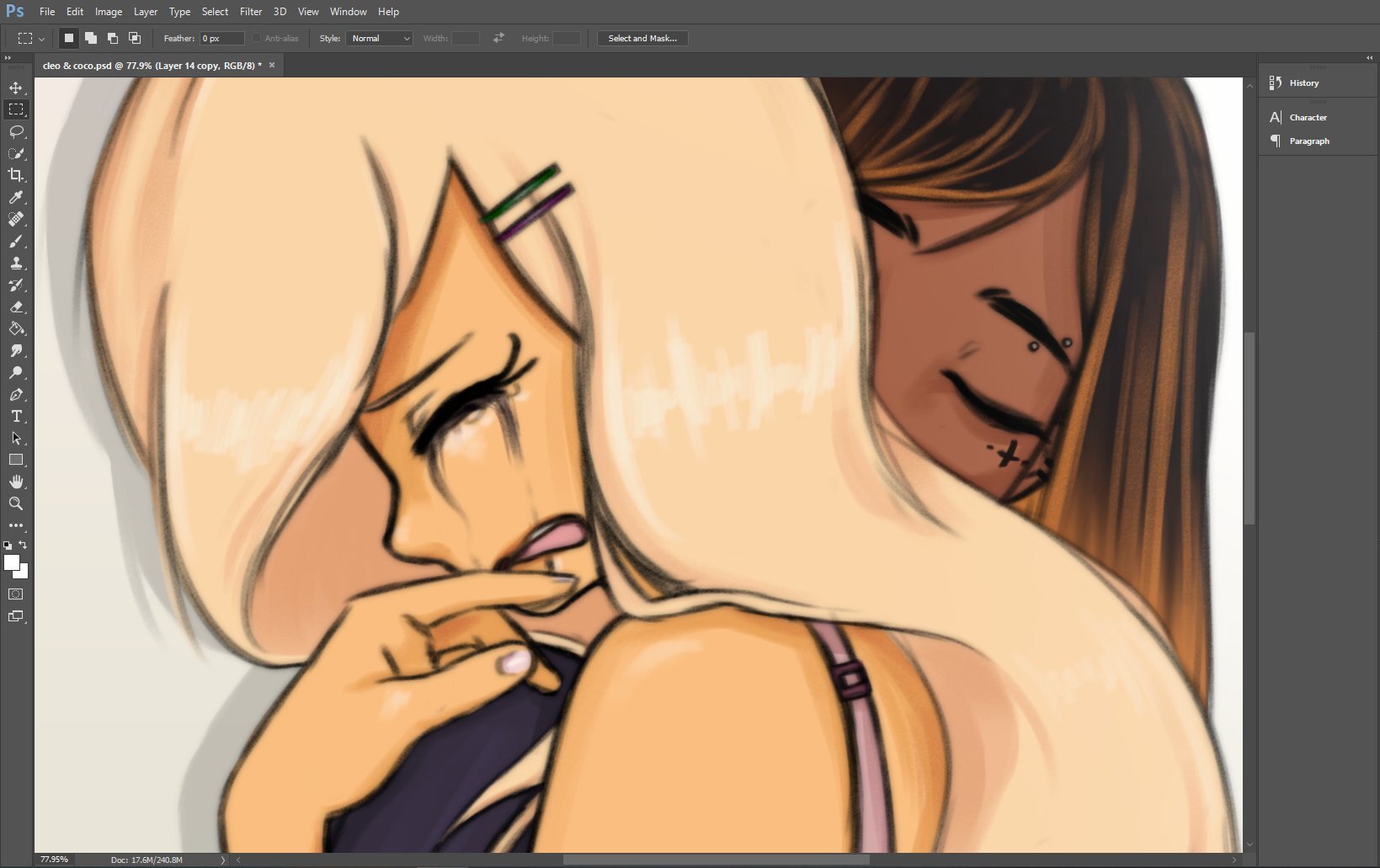Open the Style dropdown set to Normal
The width and height of the screenshot is (1380, 868).
pos(379,38)
